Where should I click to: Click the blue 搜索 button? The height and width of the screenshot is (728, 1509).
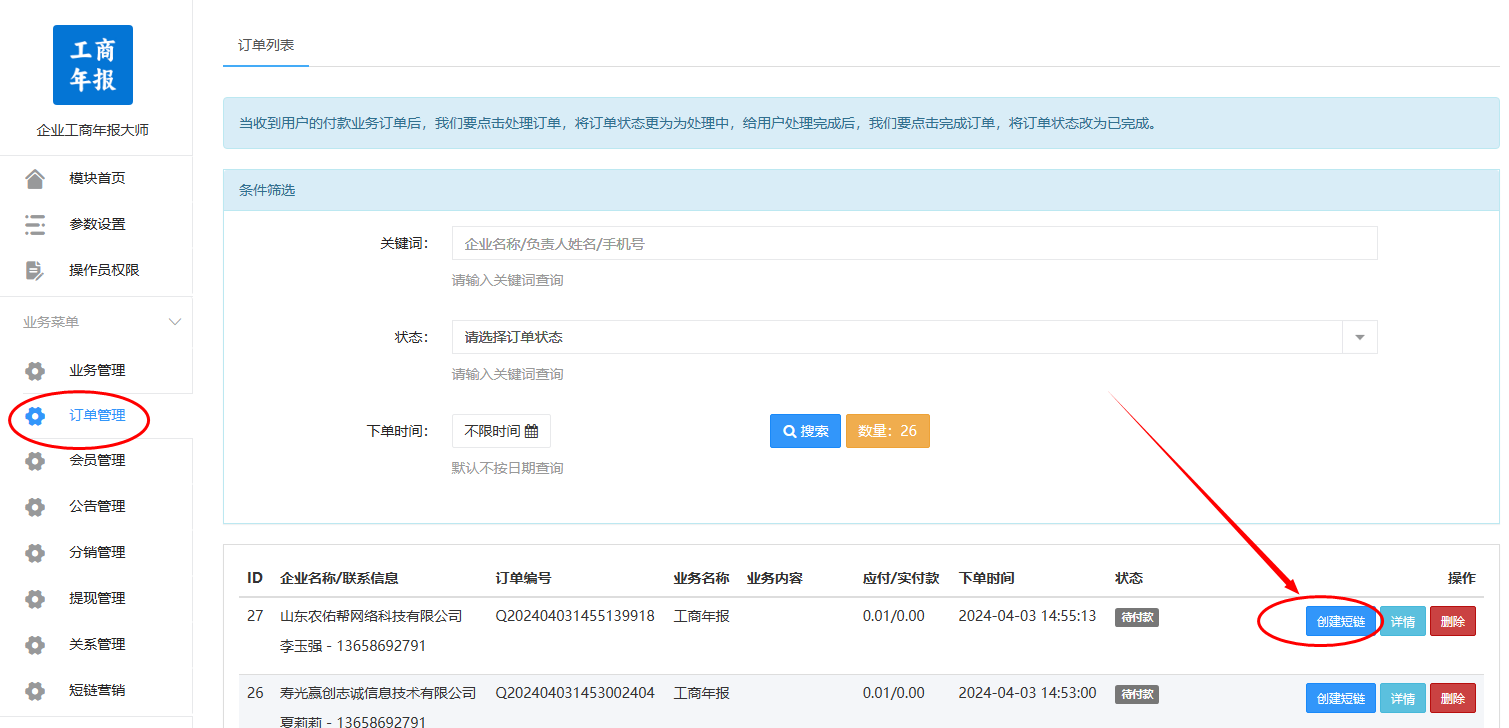point(805,431)
